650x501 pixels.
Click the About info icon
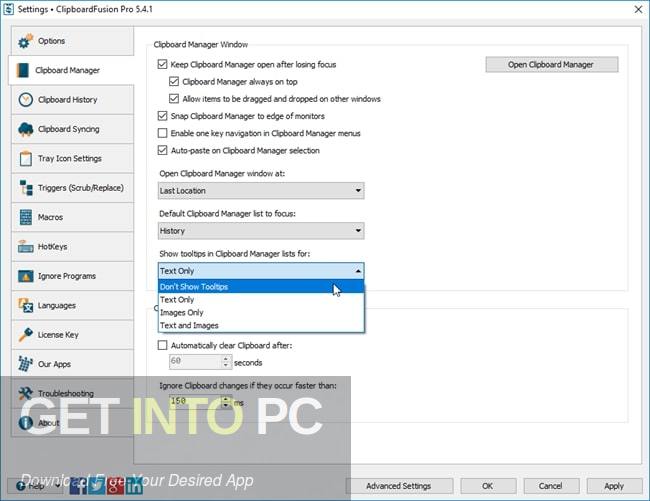pos(25,423)
